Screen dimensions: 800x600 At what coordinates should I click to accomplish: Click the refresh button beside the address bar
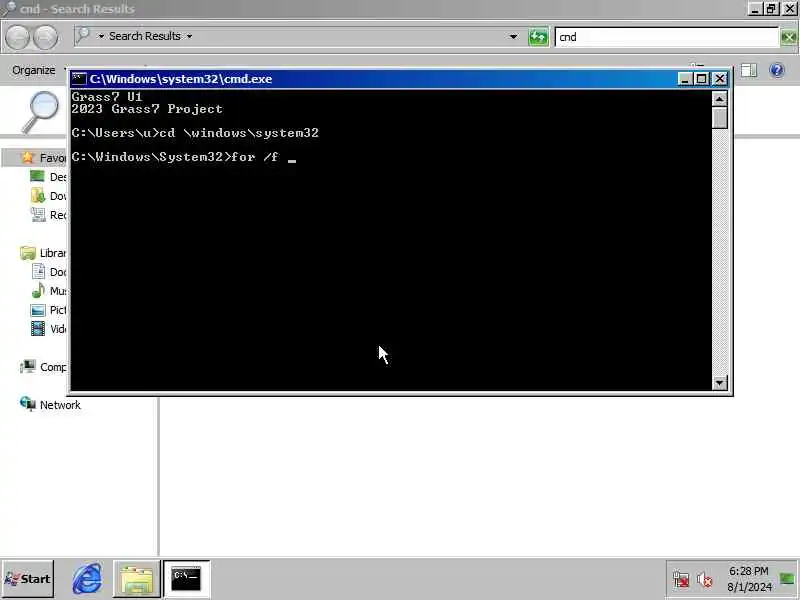[538, 37]
